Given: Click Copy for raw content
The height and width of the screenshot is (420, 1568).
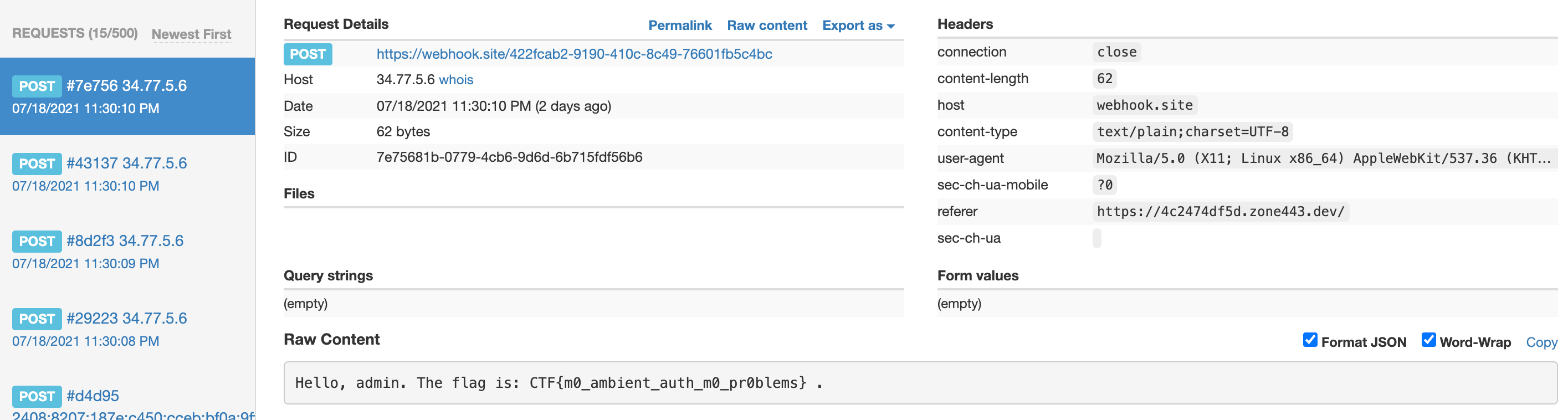Looking at the screenshot, I should coord(1541,342).
